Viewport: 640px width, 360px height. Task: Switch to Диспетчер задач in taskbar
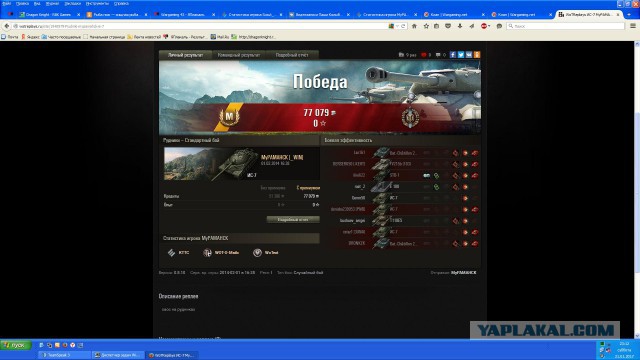(118, 355)
